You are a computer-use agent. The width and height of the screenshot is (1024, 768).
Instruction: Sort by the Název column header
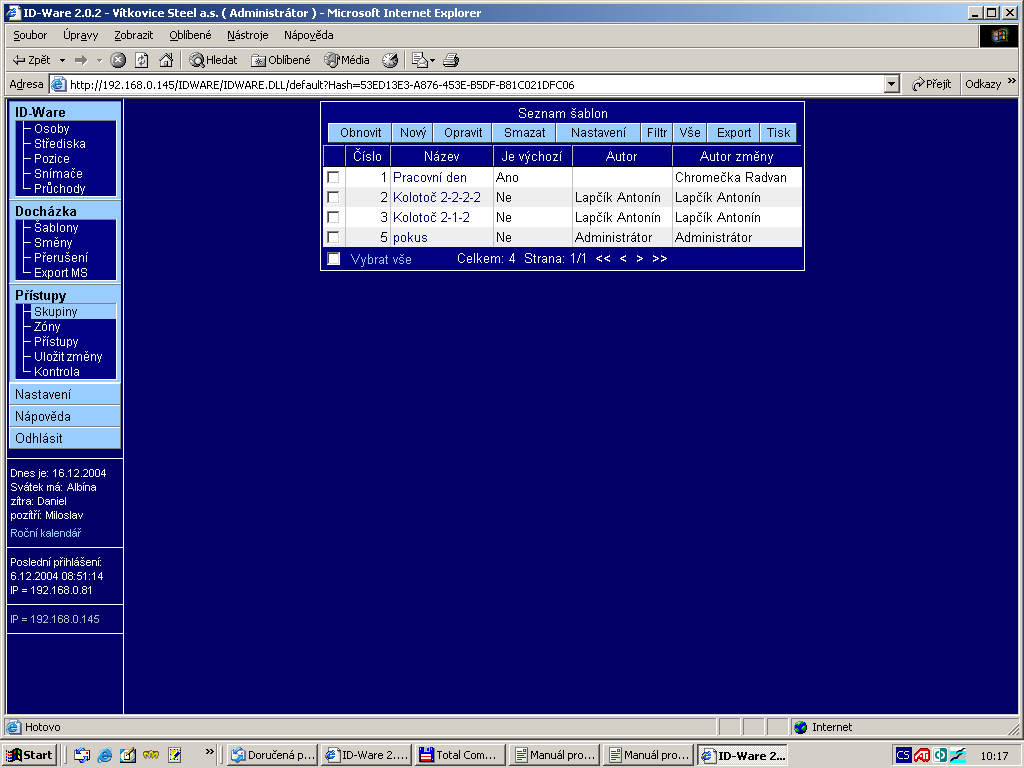tap(441, 156)
